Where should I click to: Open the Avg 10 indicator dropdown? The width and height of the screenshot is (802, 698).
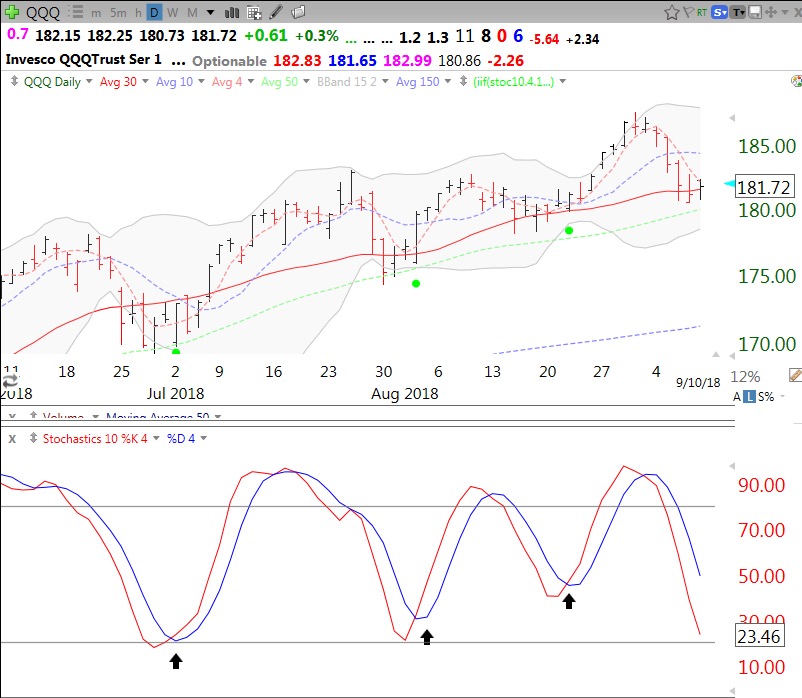[x=201, y=81]
